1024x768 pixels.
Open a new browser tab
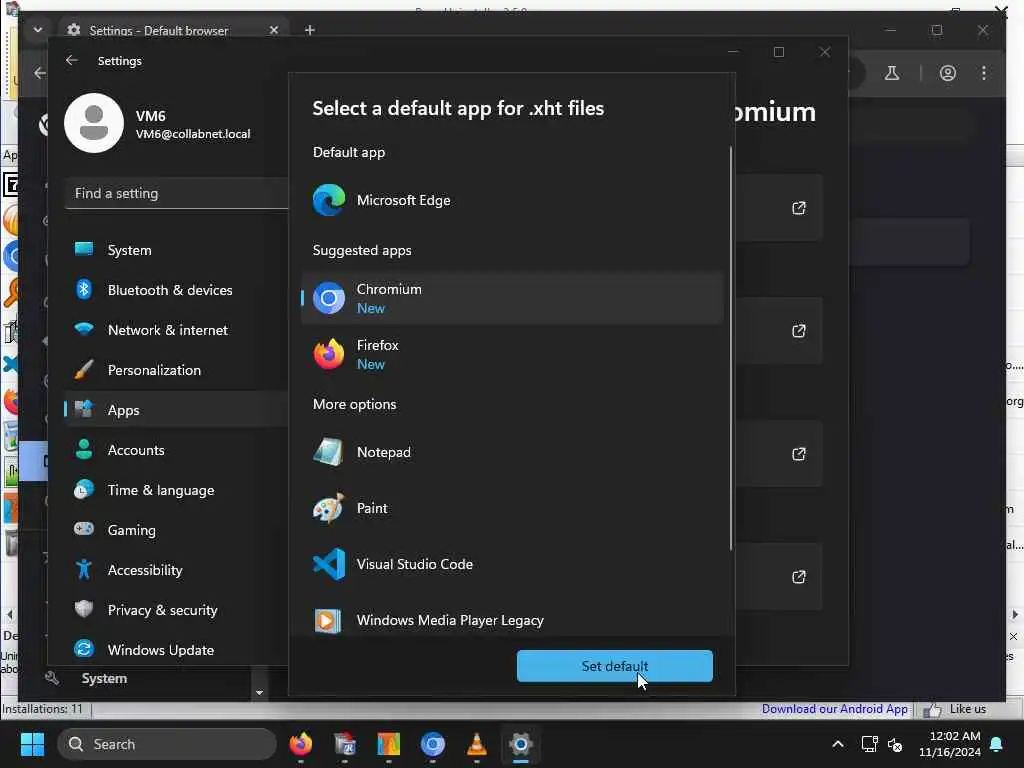(x=310, y=30)
